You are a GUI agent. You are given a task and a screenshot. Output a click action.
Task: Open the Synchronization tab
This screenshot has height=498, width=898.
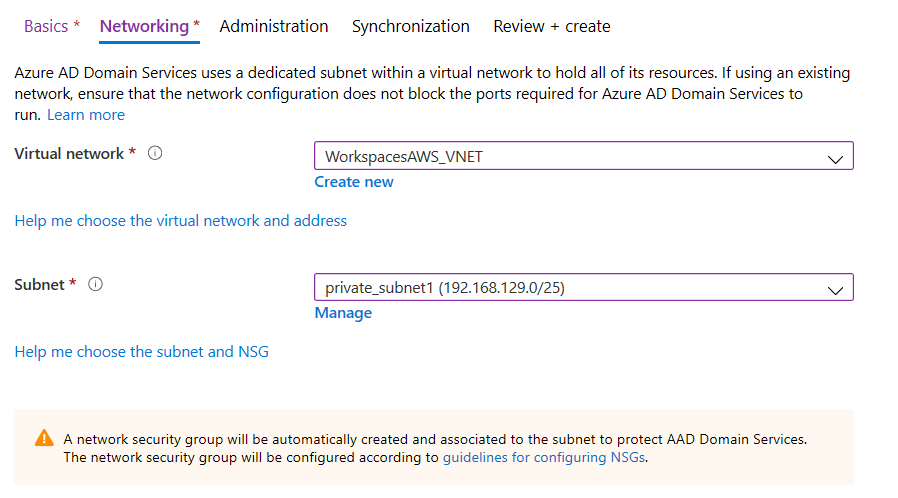coord(410,26)
